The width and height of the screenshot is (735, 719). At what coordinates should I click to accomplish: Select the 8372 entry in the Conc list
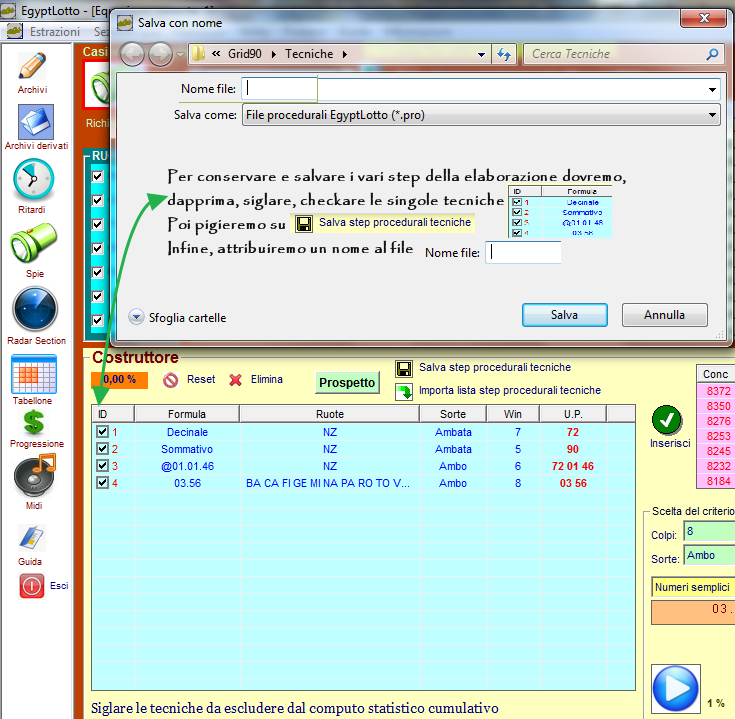click(x=718, y=391)
